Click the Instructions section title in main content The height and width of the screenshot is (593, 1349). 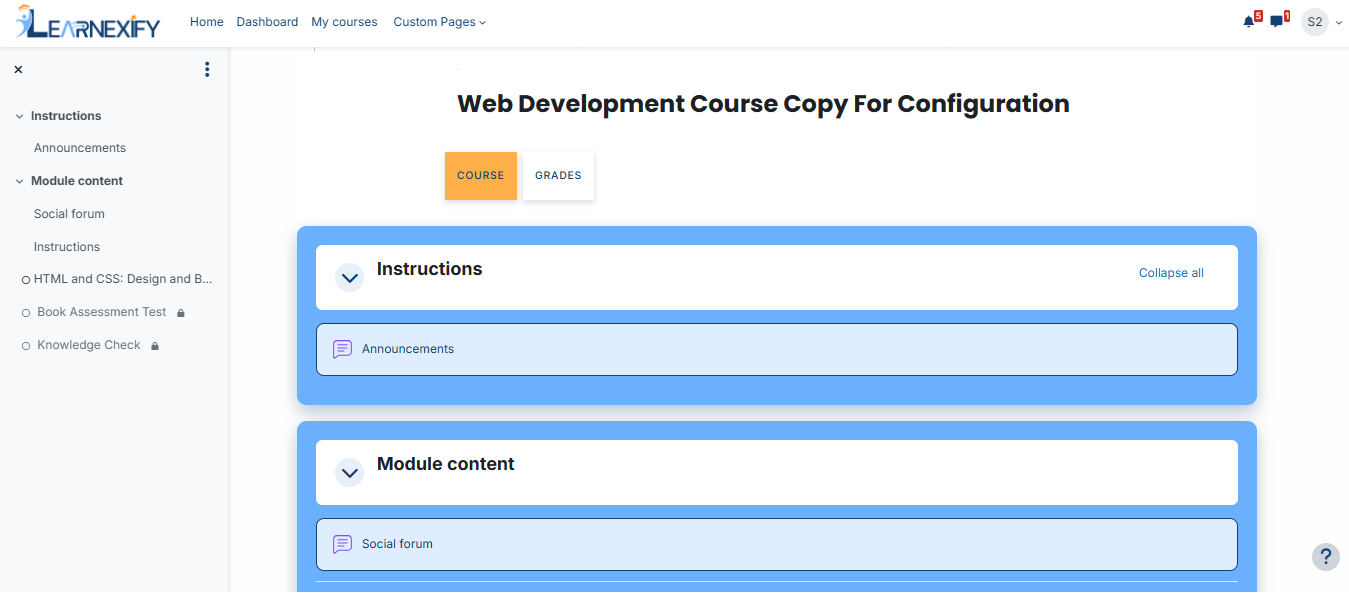[430, 269]
